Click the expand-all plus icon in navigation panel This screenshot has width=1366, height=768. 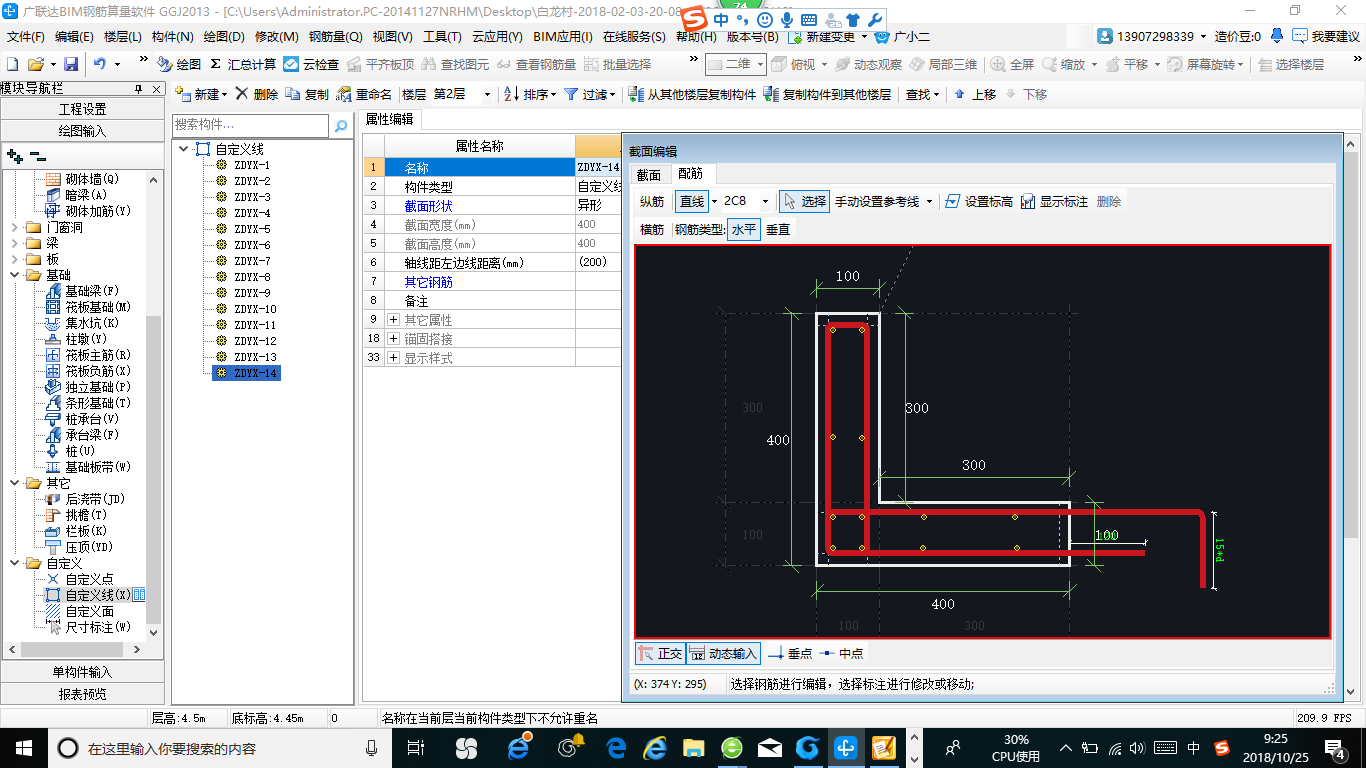(x=15, y=156)
